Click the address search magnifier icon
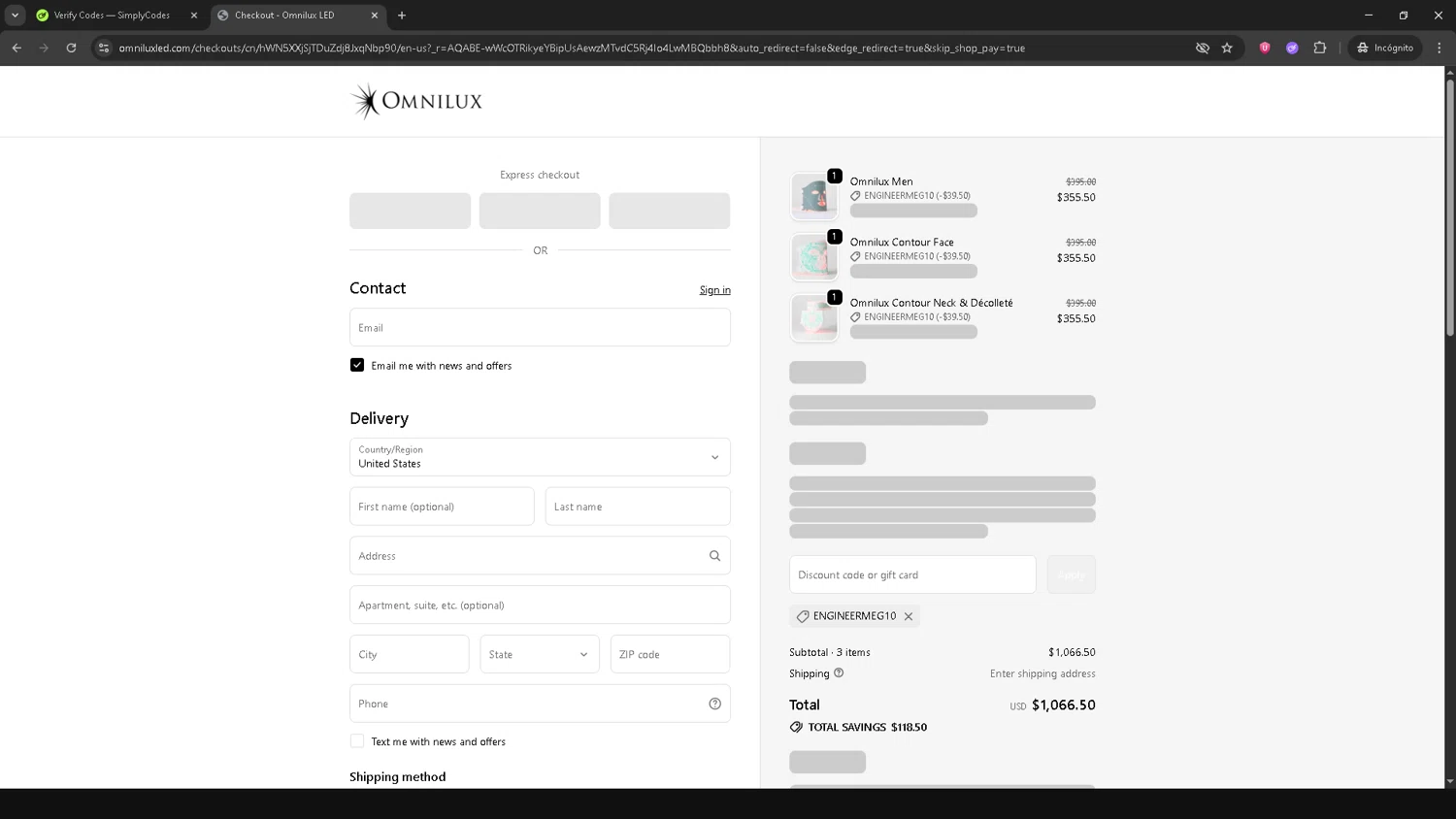This screenshot has width=1456, height=819. point(715,556)
